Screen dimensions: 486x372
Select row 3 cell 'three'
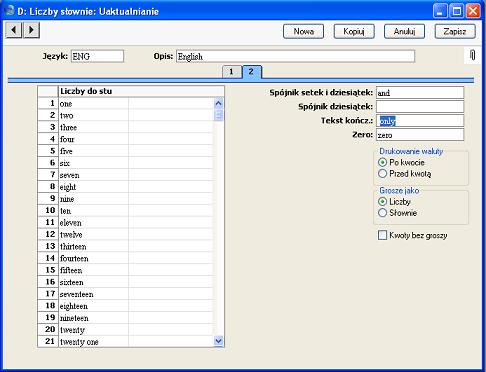point(93,127)
